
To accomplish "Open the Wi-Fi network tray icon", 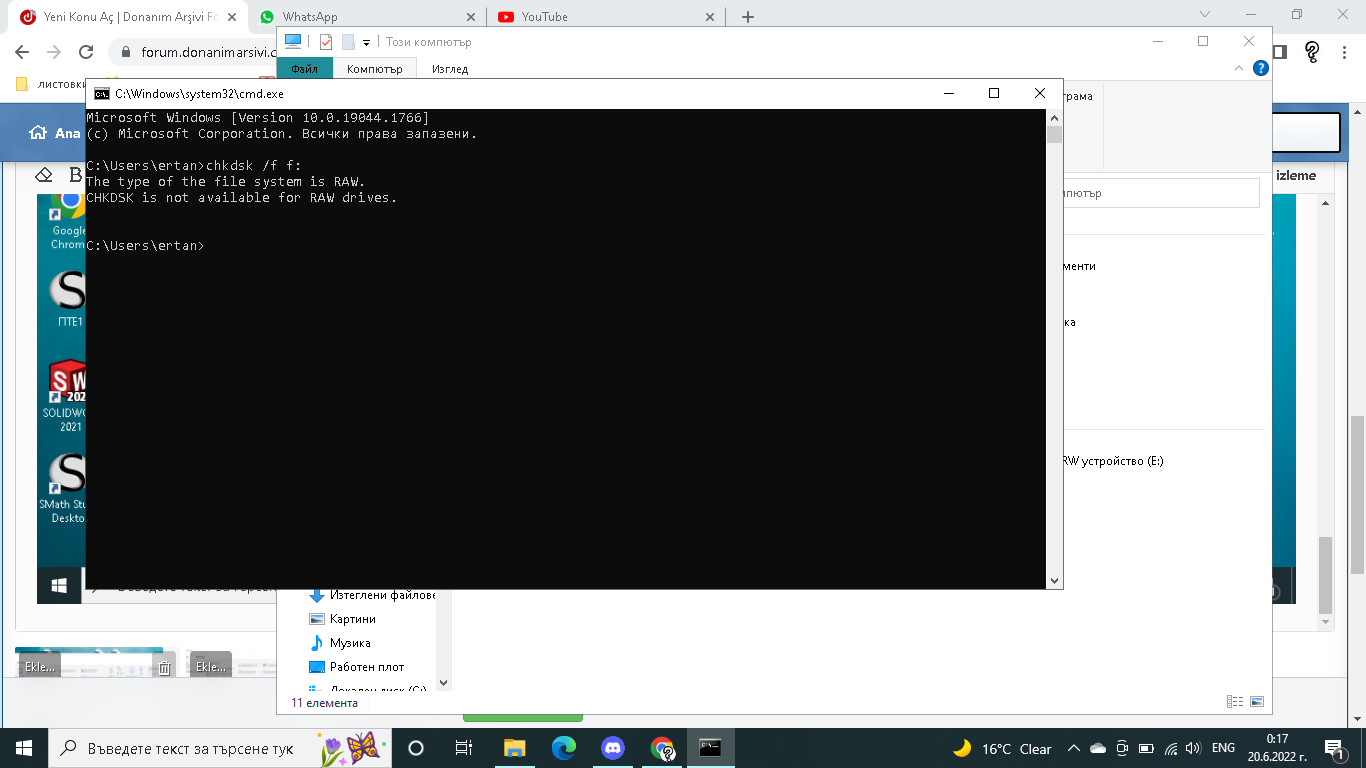I will coord(1169,748).
